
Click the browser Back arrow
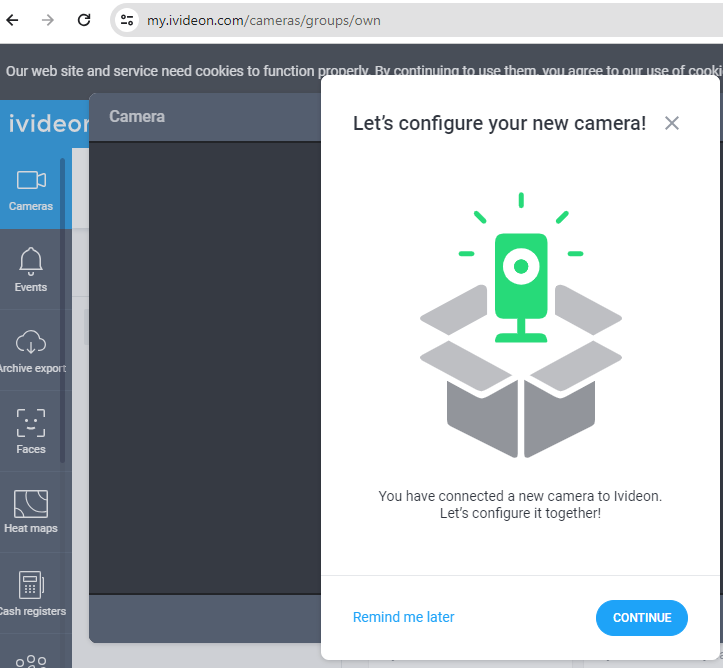point(12,20)
